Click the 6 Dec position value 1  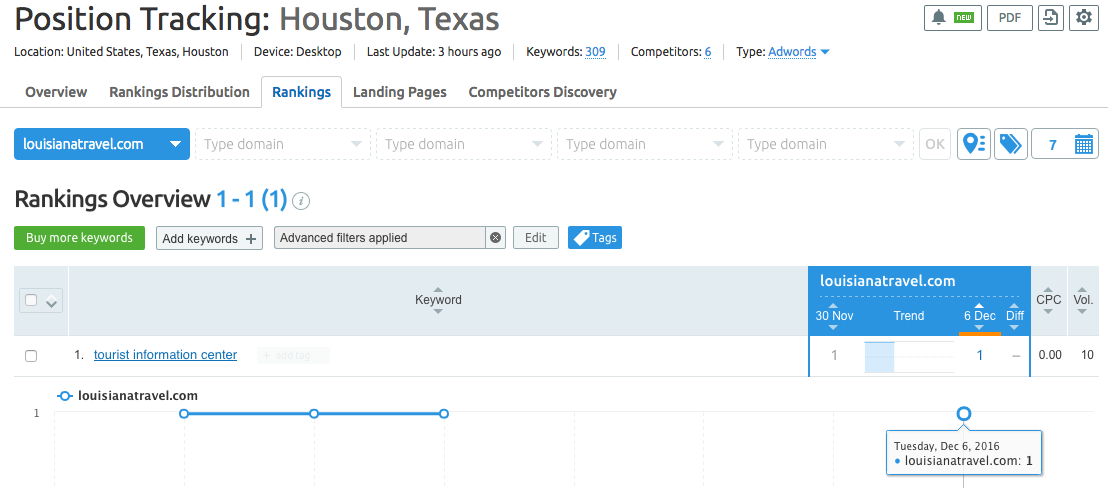(x=979, y=355)
